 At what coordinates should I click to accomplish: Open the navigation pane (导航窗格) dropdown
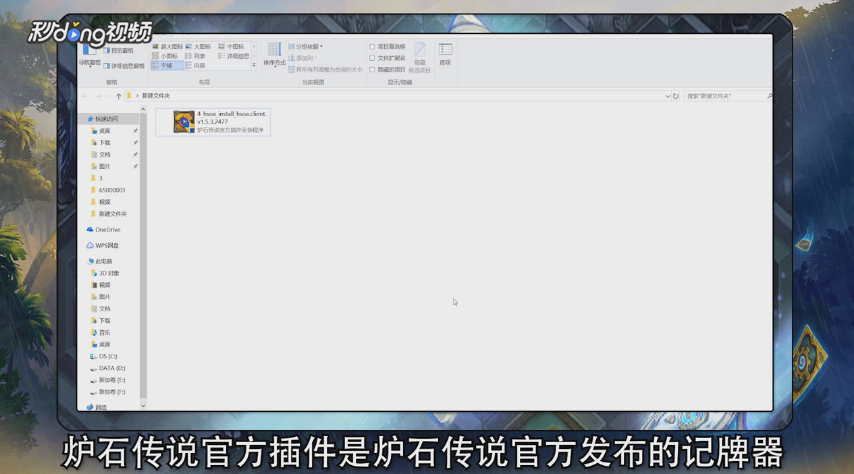tap(90, 57)
